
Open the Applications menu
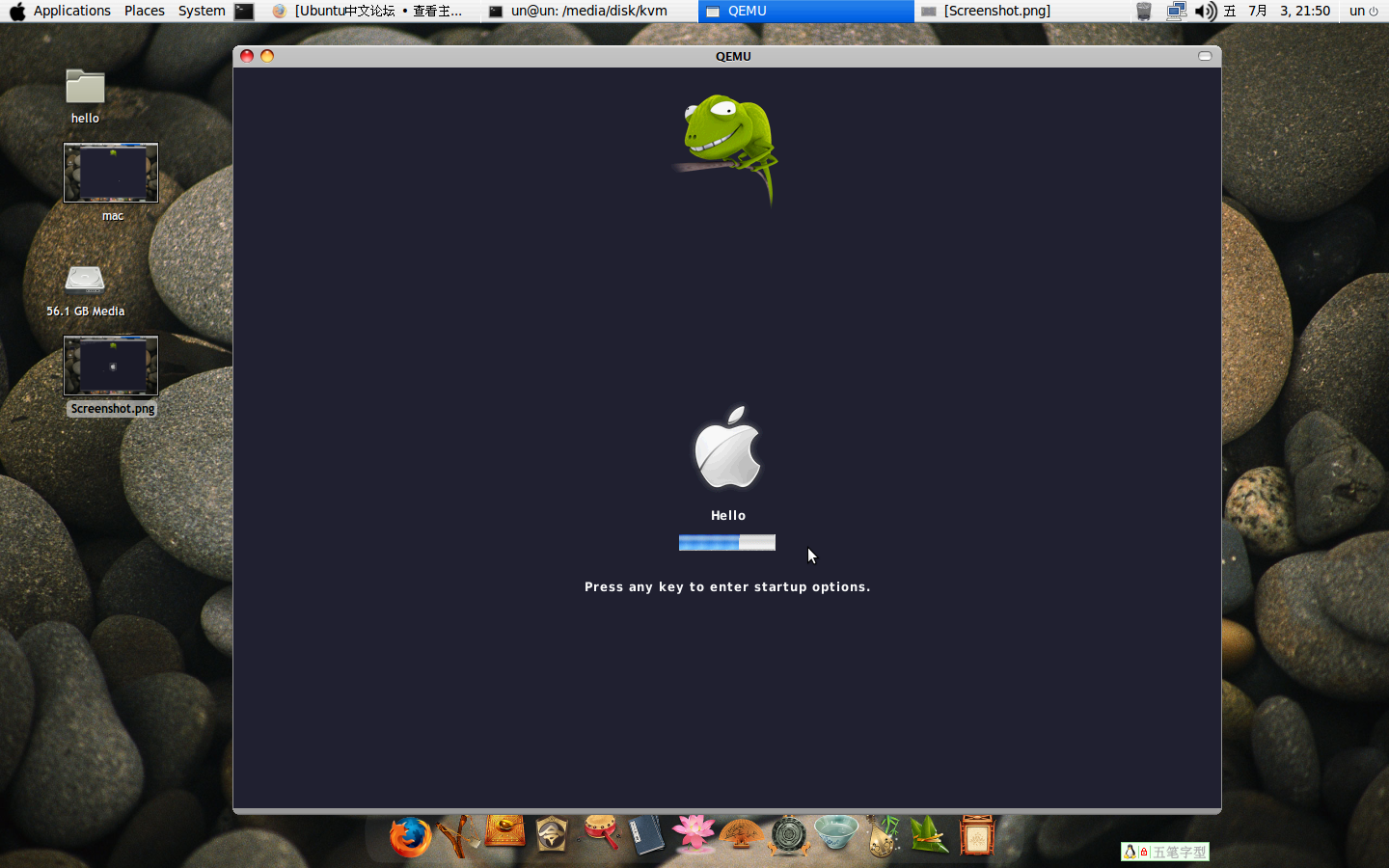[x=71, y=11]
